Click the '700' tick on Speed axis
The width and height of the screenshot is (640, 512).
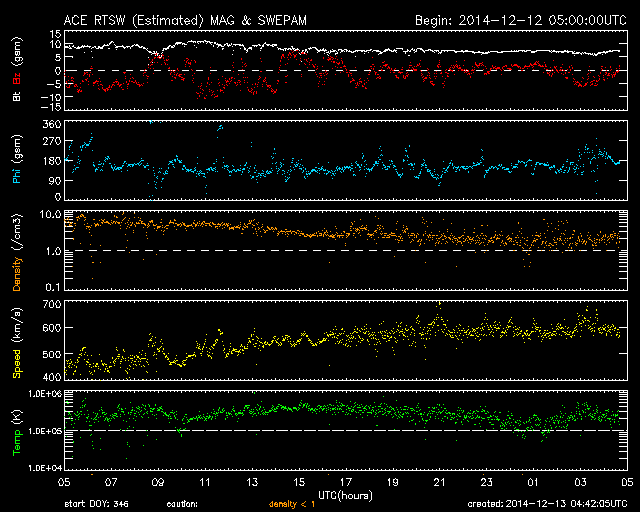click(x=52, y=304)
